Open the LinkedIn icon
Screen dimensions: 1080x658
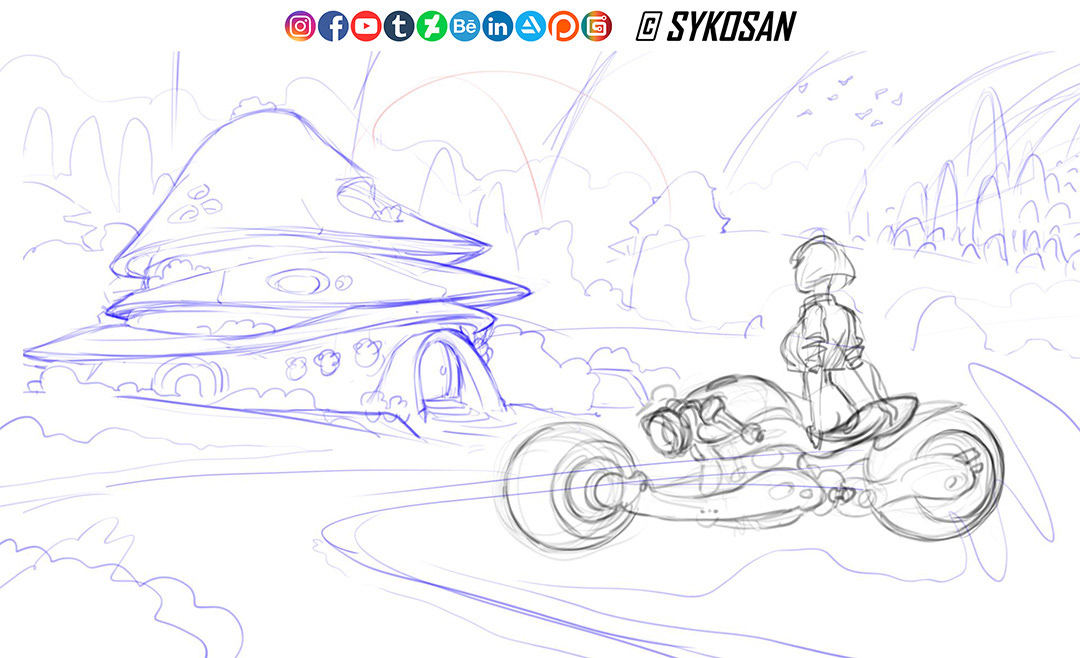497,26
